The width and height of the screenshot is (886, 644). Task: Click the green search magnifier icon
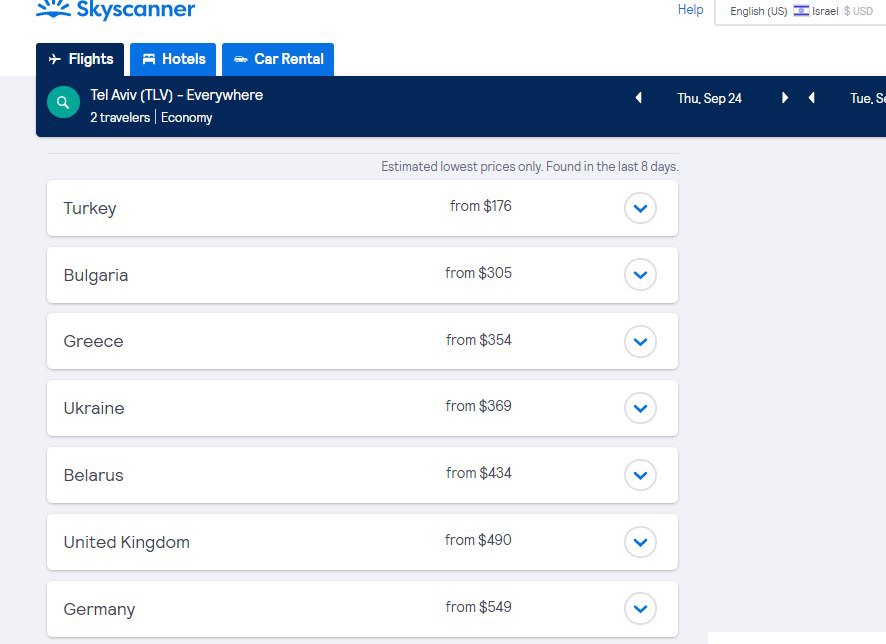pyautogui.click(x=63, y=102)
